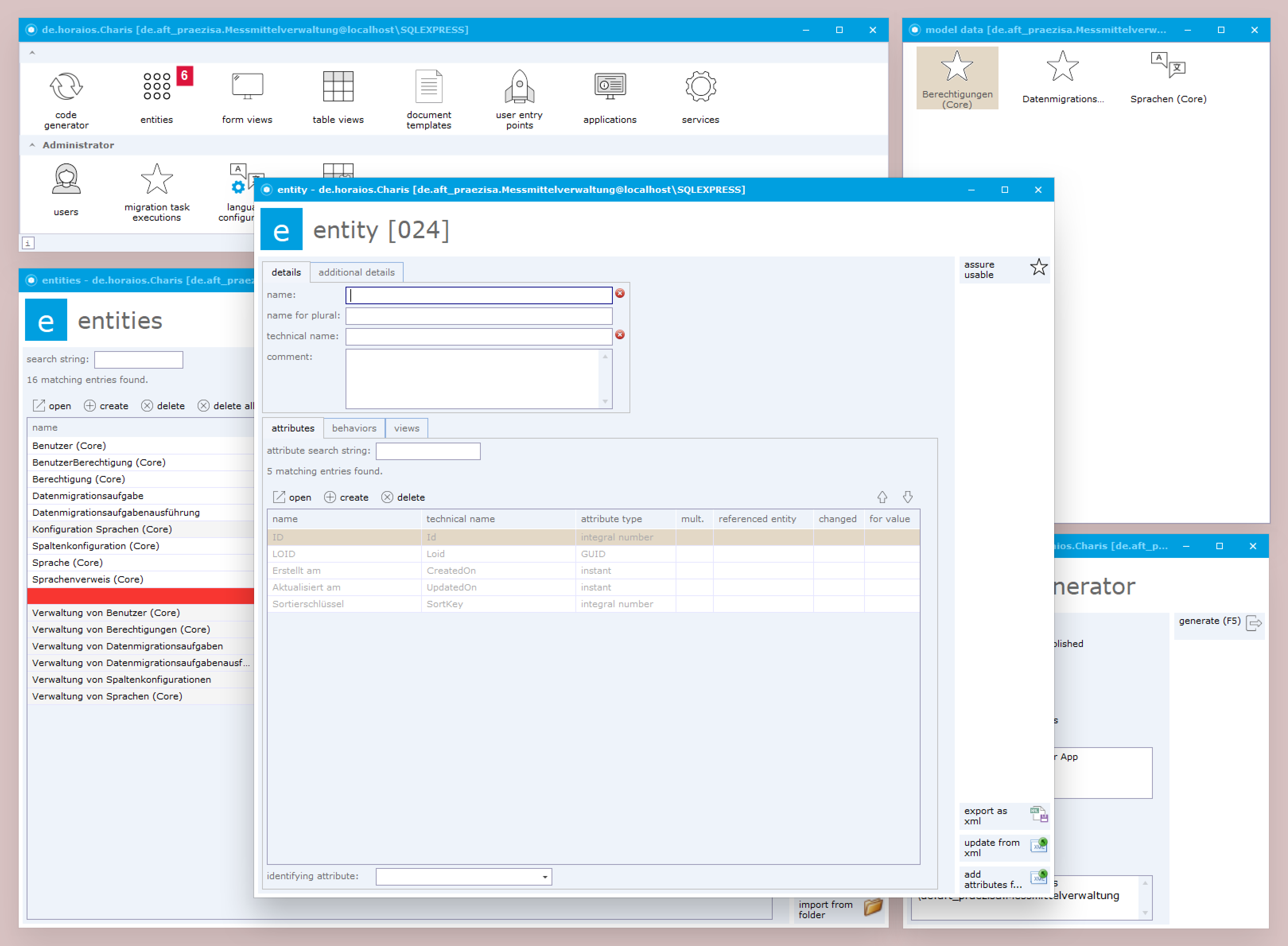This screenshot has width=1288, height=946.
Task: Switch to additional details tab
Action: pos(356,272)
